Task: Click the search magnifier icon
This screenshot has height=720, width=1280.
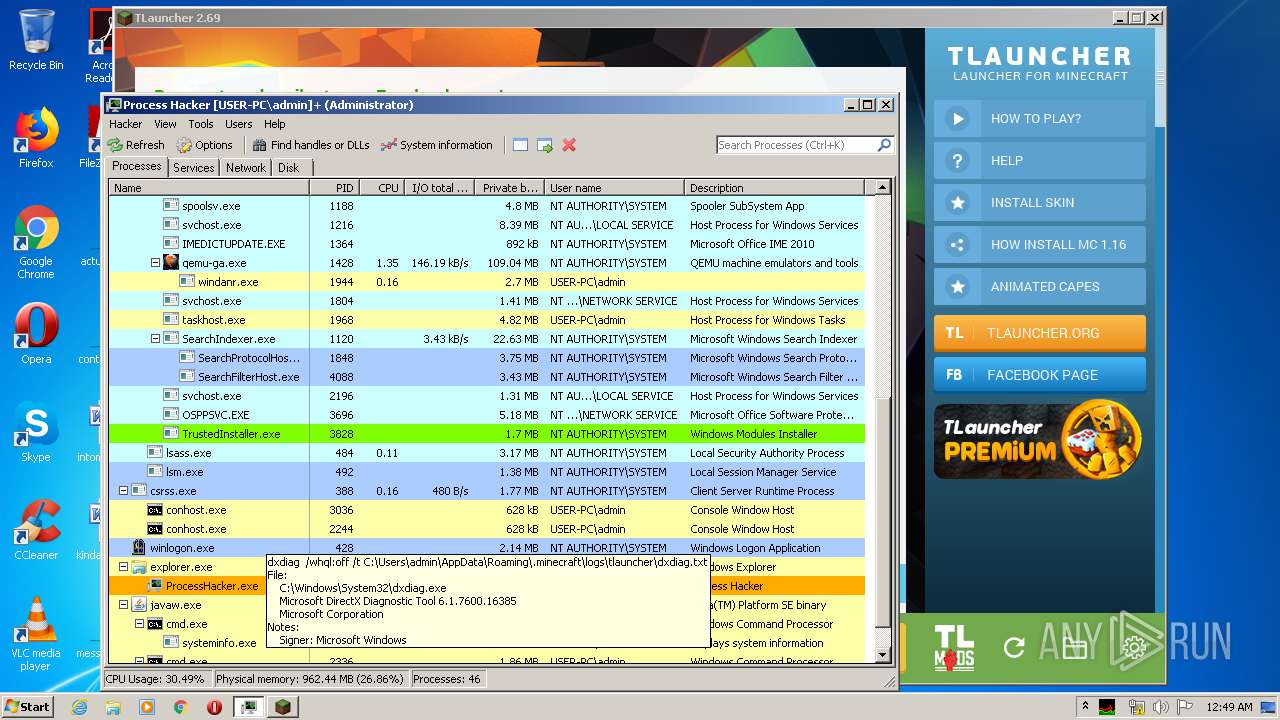Action: tap(884, 145)
